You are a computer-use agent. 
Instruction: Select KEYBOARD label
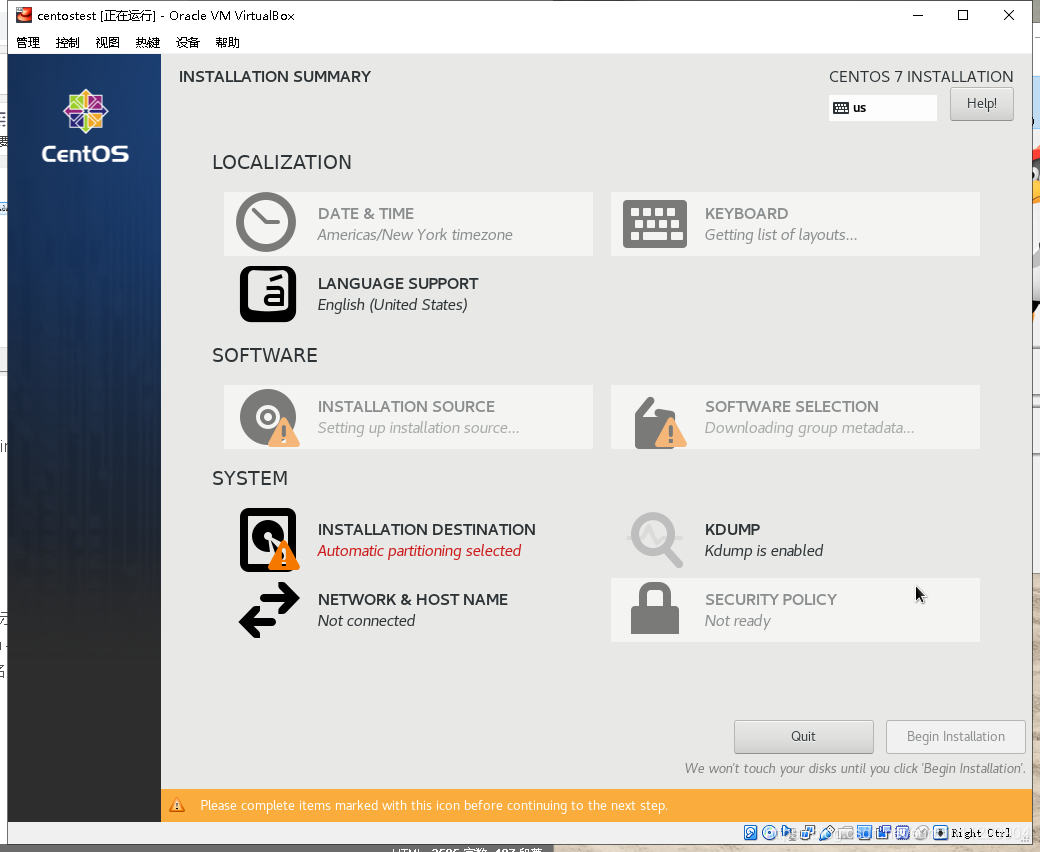pos(746,213)
